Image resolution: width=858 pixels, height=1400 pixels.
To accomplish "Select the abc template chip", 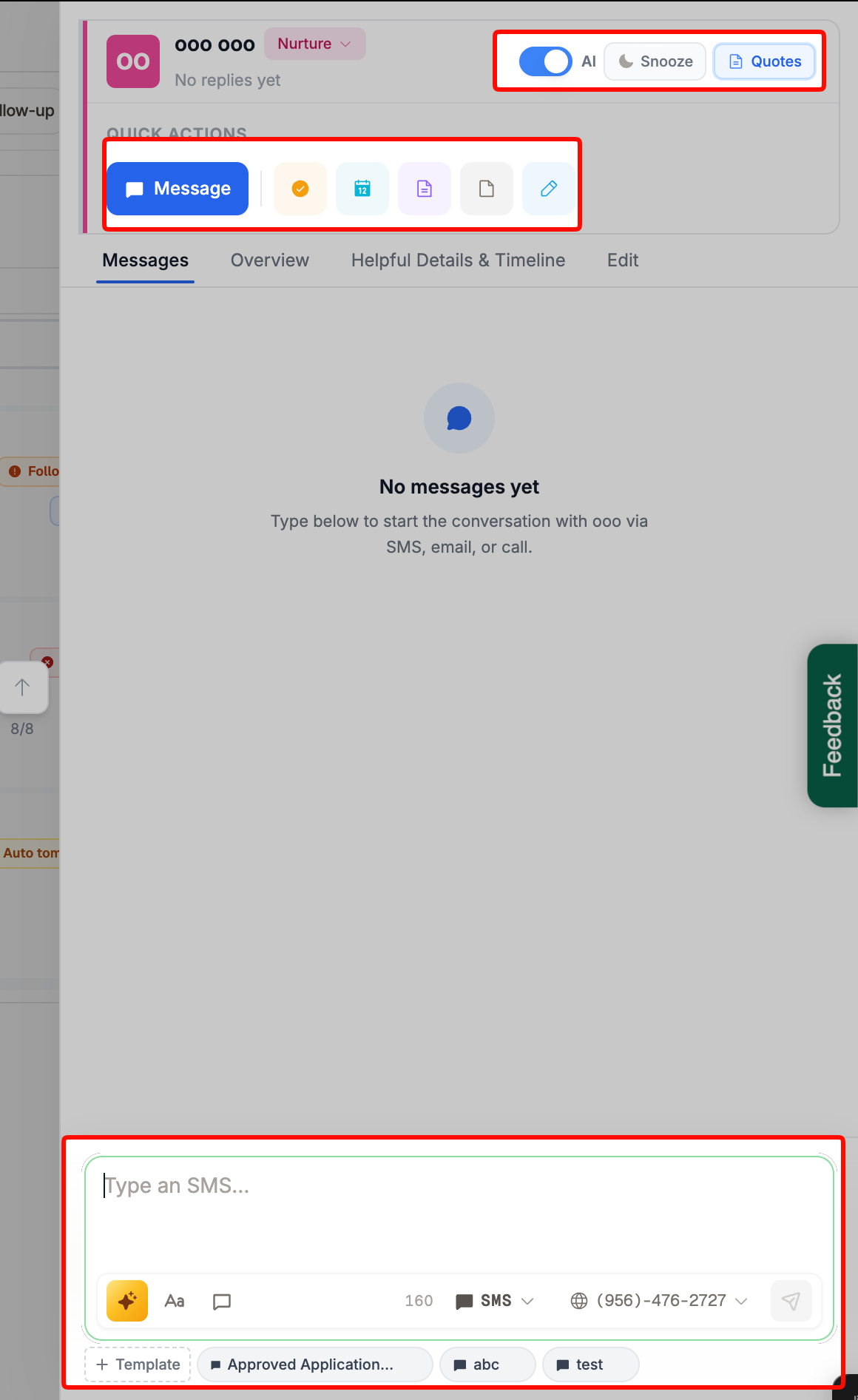I will pyautogui.click(x=487, y=1364).
